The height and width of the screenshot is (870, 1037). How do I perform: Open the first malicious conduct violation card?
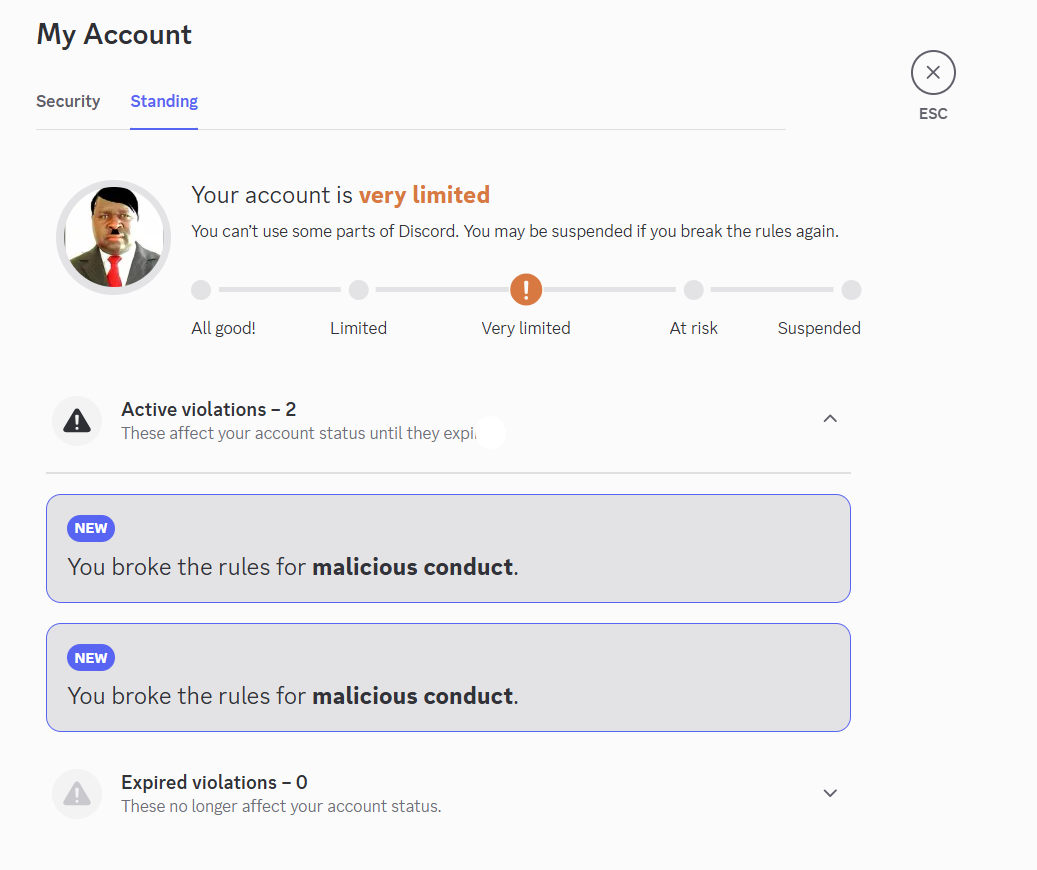pos(448,548)
